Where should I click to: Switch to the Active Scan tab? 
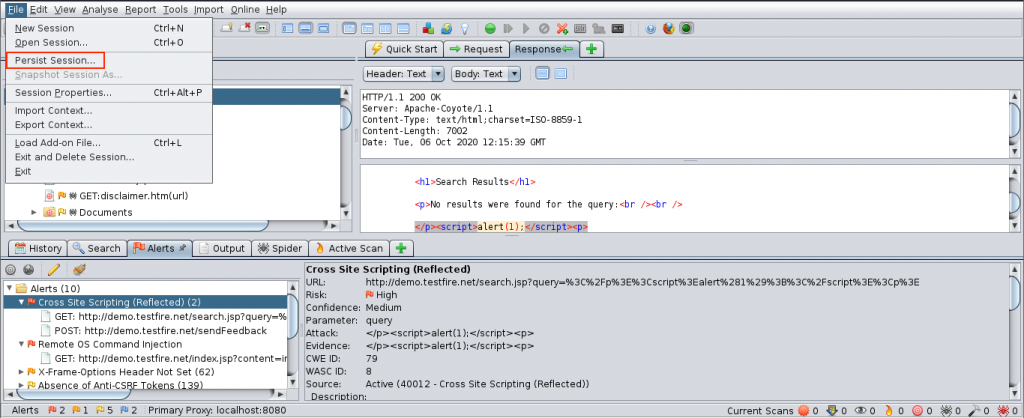[x=349, y=248]
